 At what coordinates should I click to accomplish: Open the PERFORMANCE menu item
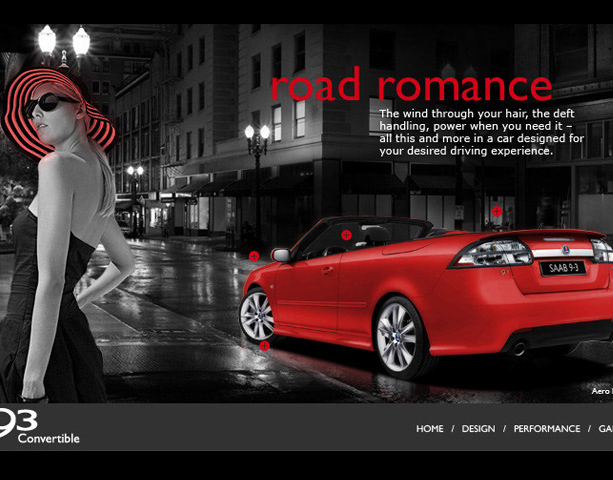[547, 429]
